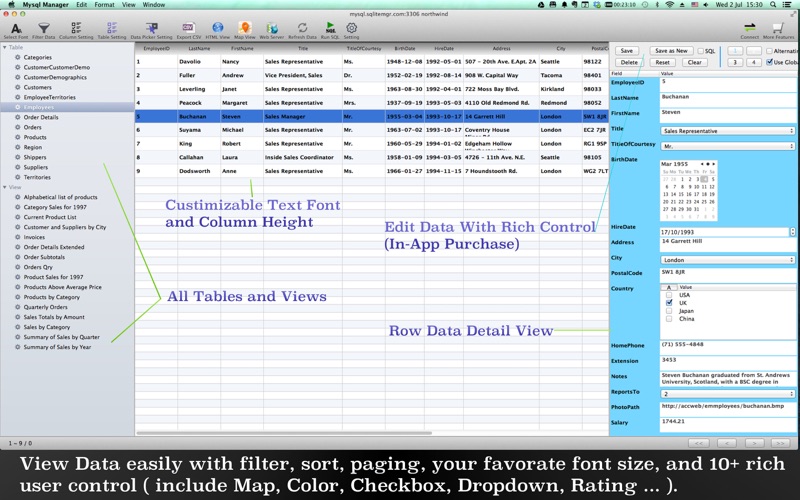
Task: Select the Davolio row in the table
Action: [372, 61]
